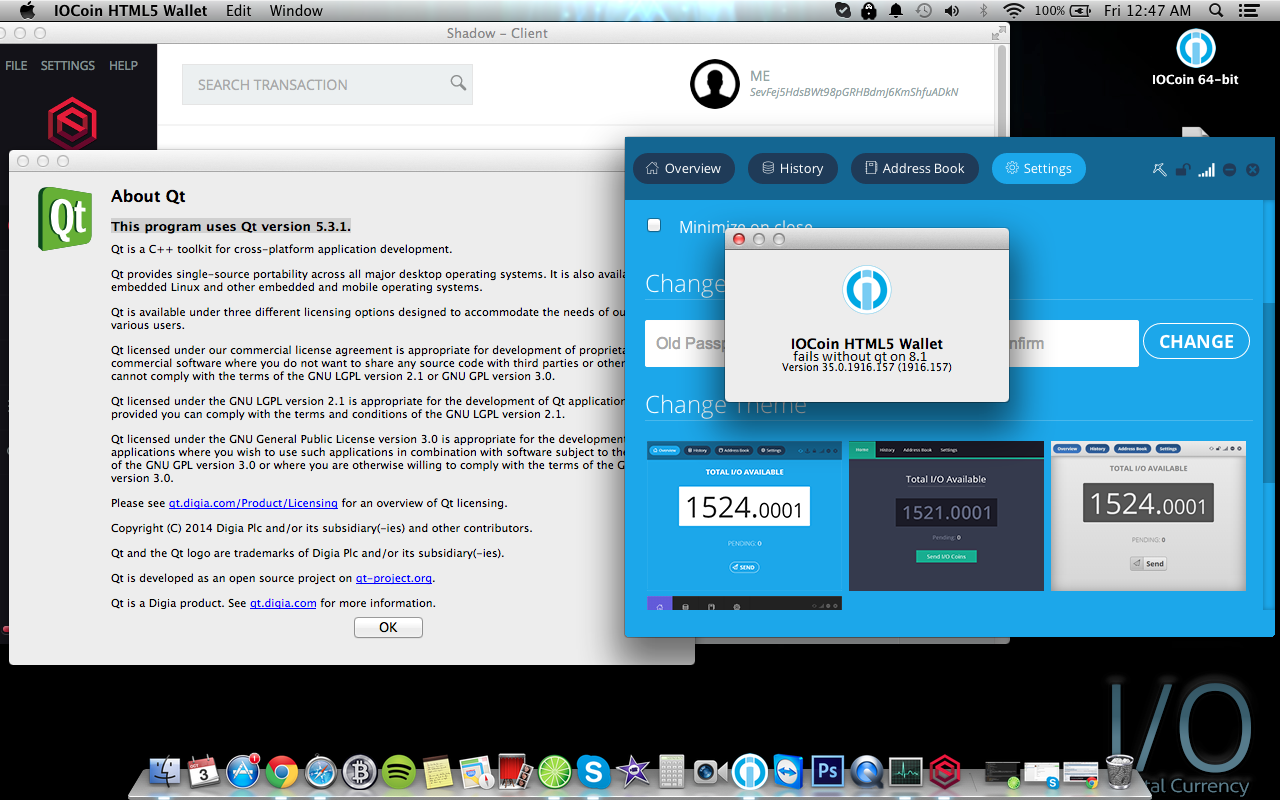The image size is (1280, 800).
Task: Open Activity Monitor from the dock
Action: 905,771
